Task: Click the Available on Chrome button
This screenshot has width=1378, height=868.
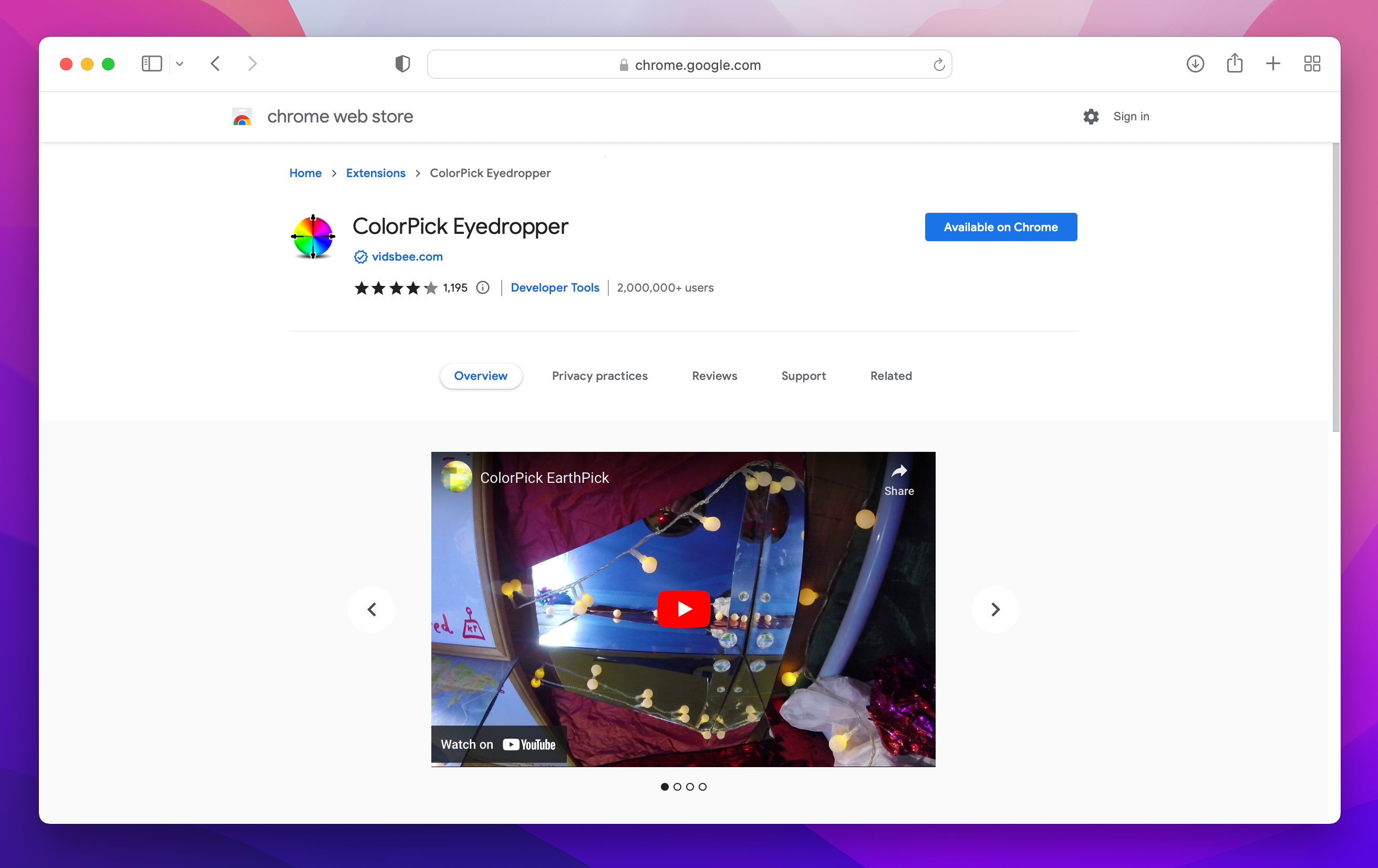Action: (1000, 226)
